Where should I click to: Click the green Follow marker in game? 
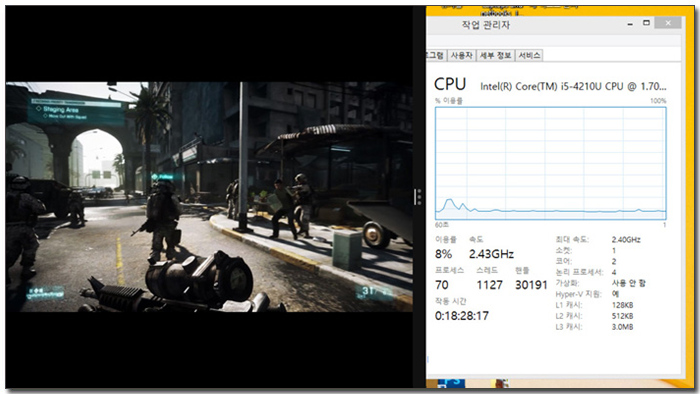point(163,177)
